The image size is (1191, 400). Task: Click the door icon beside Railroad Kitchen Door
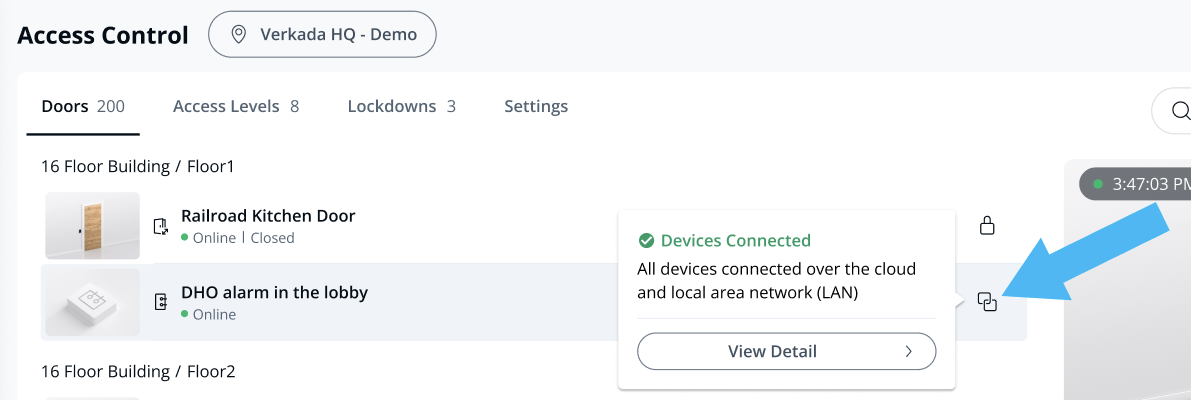[160, 226]
